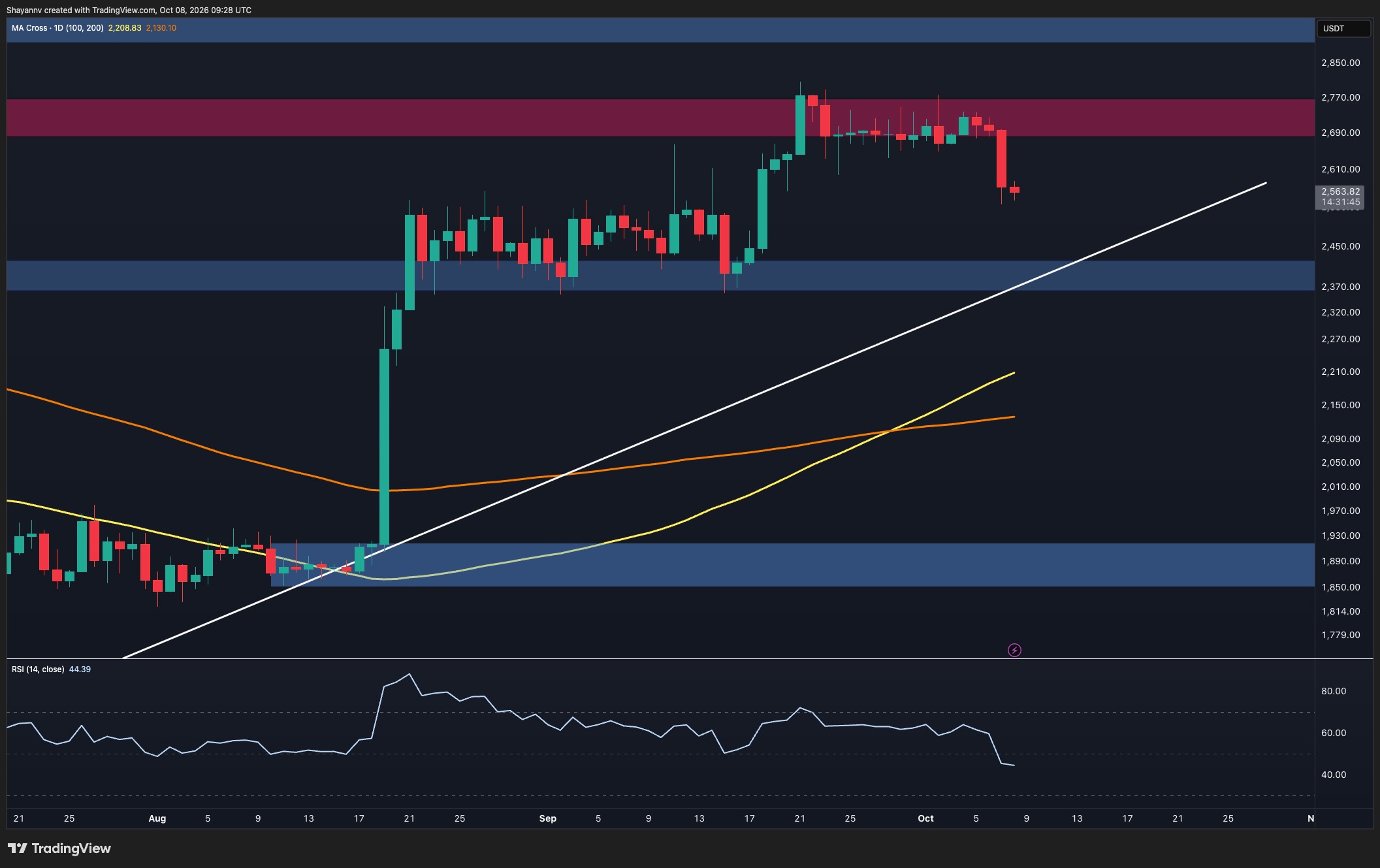Click the USDT currency label box

[1343, 29]
